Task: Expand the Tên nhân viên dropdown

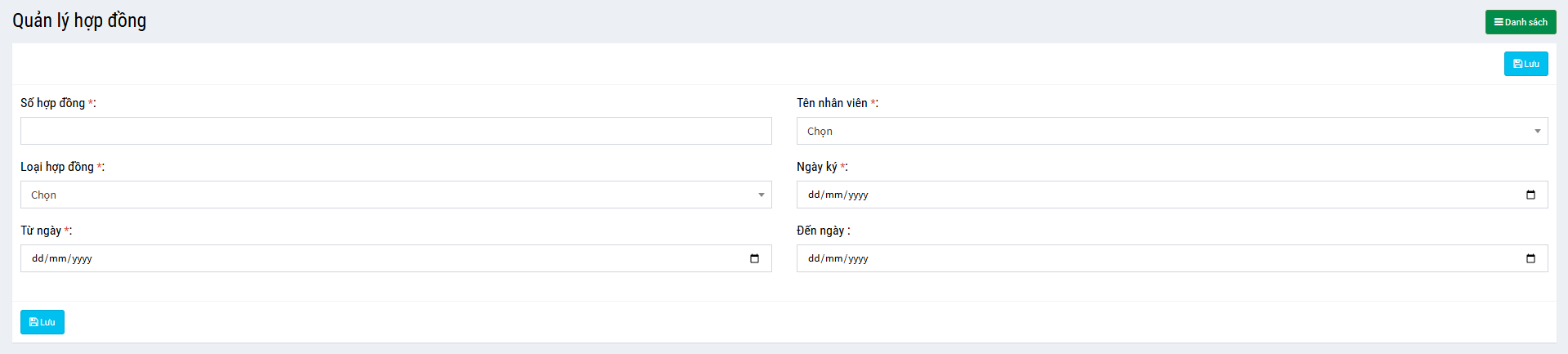Action: (x=1172, y=131)
